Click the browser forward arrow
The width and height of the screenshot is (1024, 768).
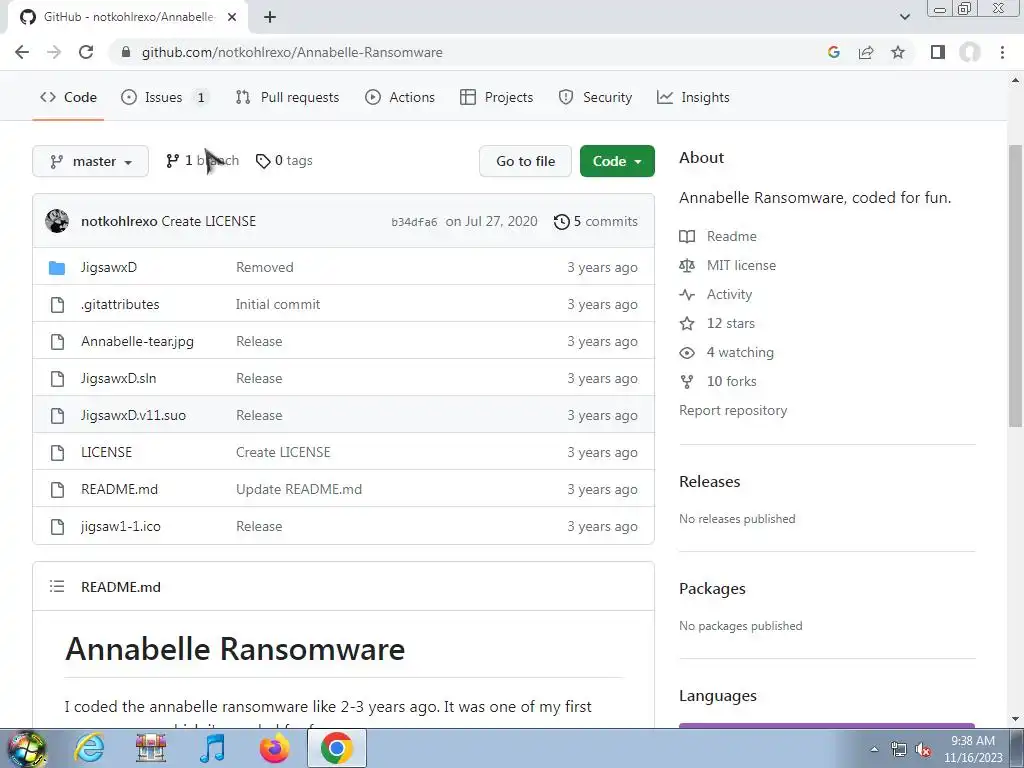coord(54,52)
